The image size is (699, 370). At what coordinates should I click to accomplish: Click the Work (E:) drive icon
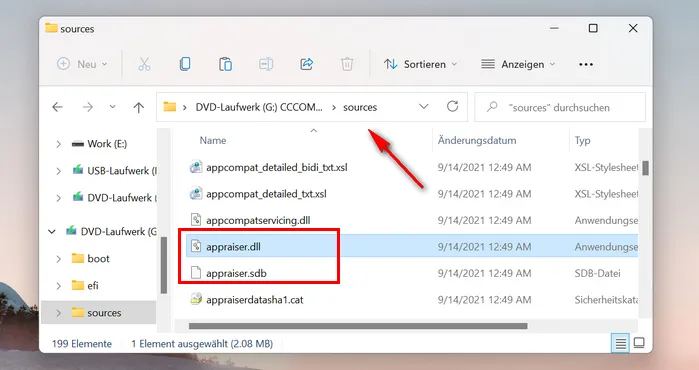[78, 144]
